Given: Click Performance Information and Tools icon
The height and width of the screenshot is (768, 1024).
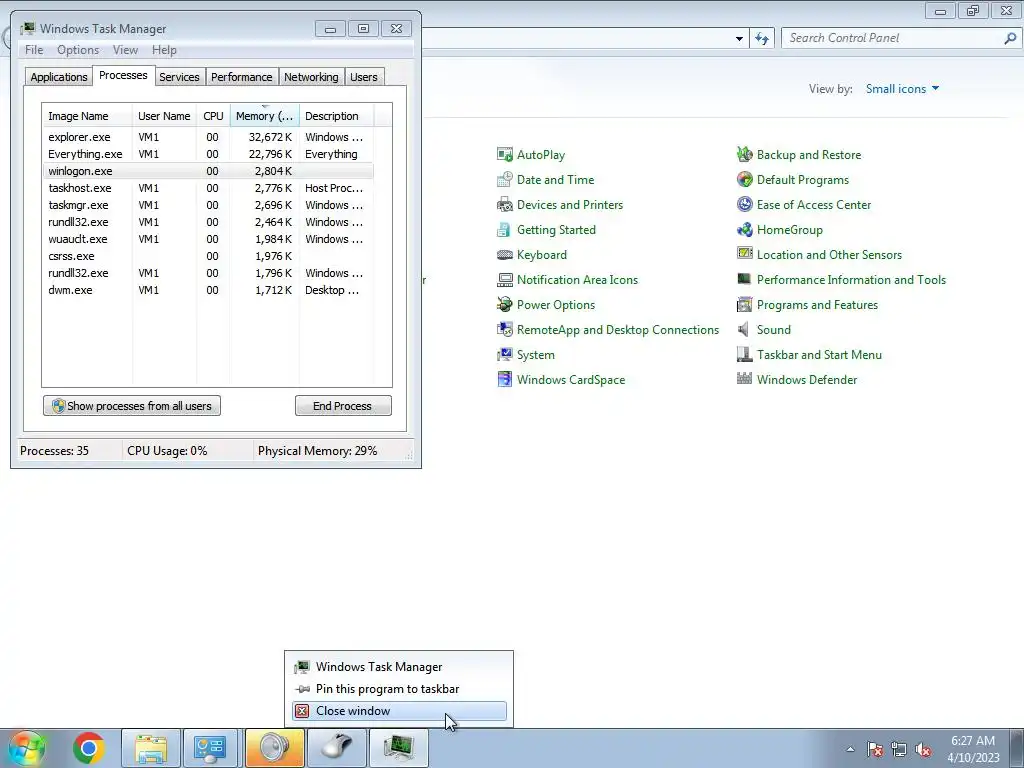Looking at the screenshot, I should coord(744,280).
